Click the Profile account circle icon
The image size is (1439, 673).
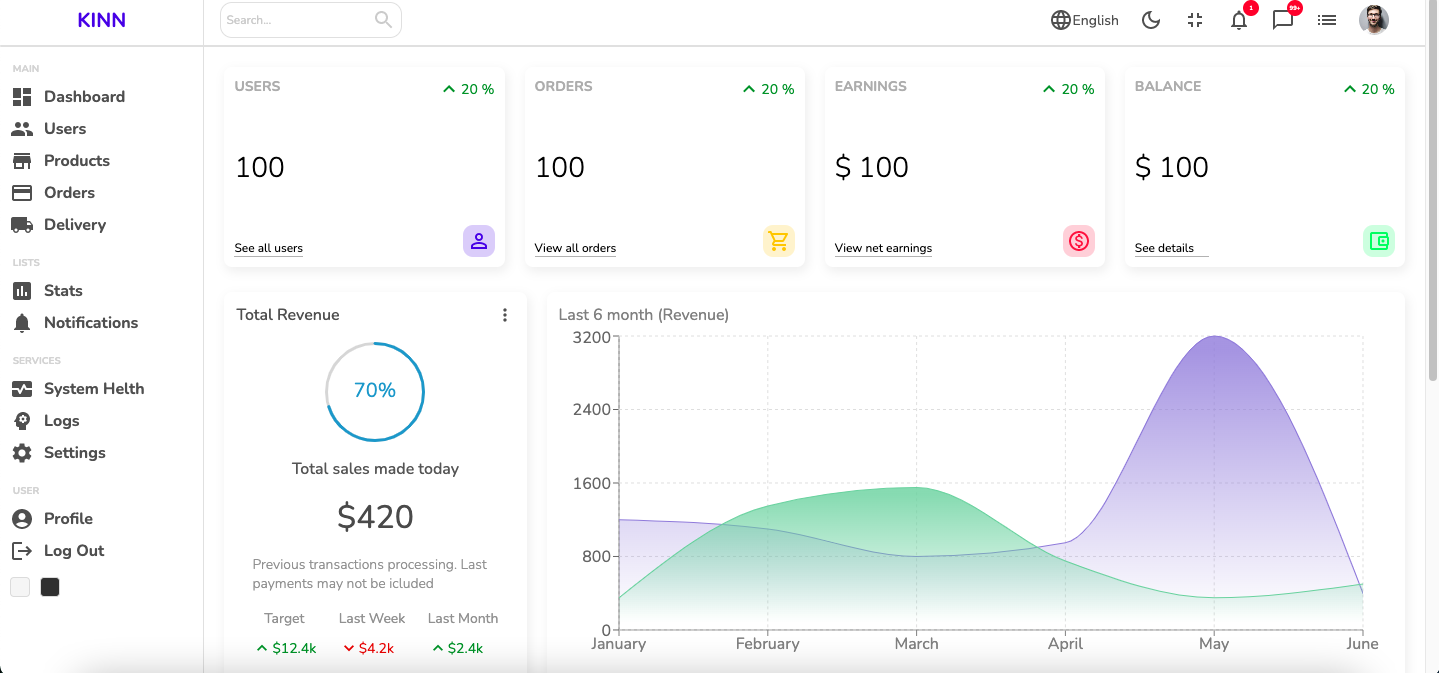[22, 519]
